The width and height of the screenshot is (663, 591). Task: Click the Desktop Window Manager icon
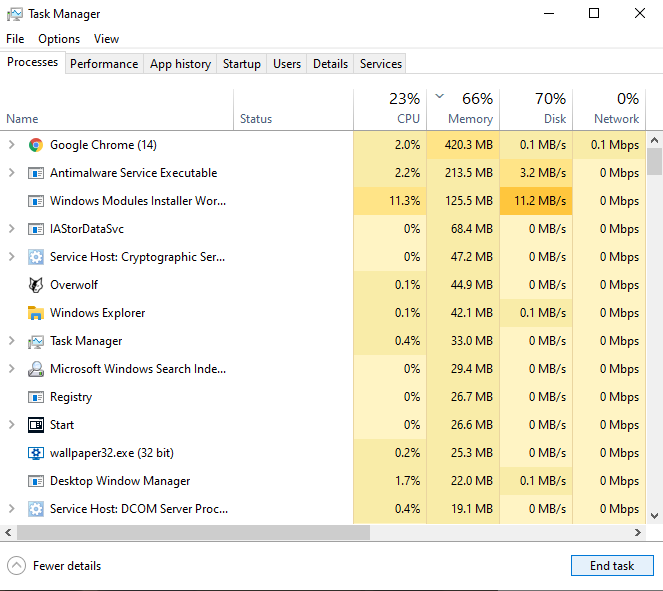pyautogui.click(x=36, y=481)
